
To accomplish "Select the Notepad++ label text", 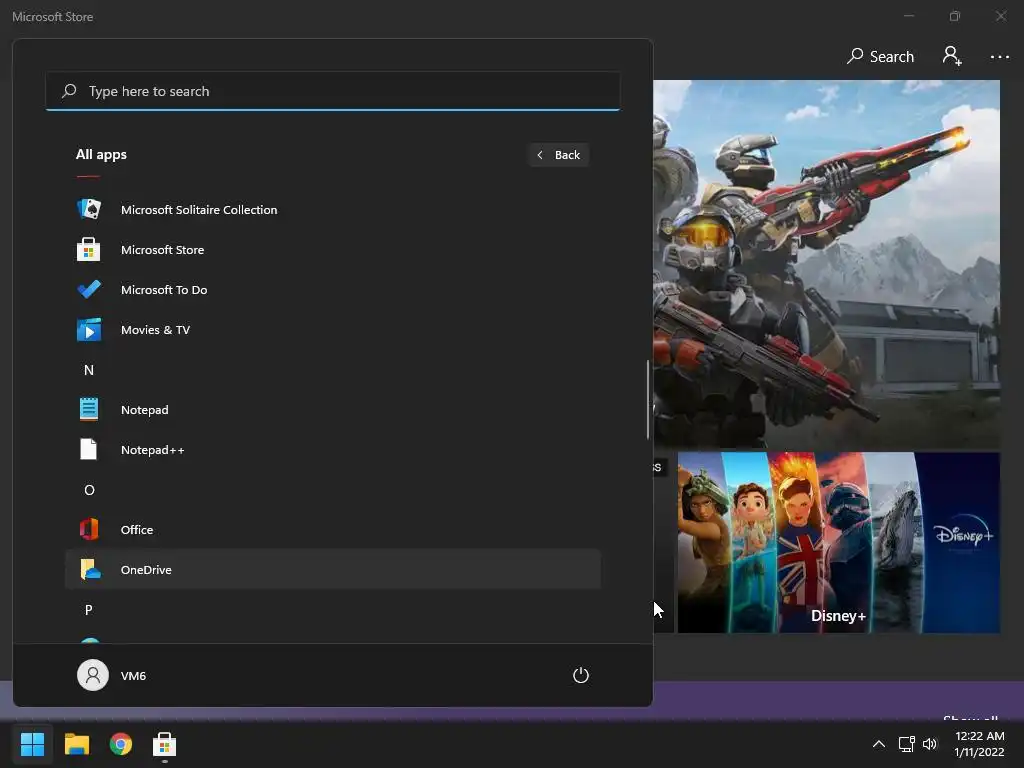I will pyautogui.click(x=153, y=450).
